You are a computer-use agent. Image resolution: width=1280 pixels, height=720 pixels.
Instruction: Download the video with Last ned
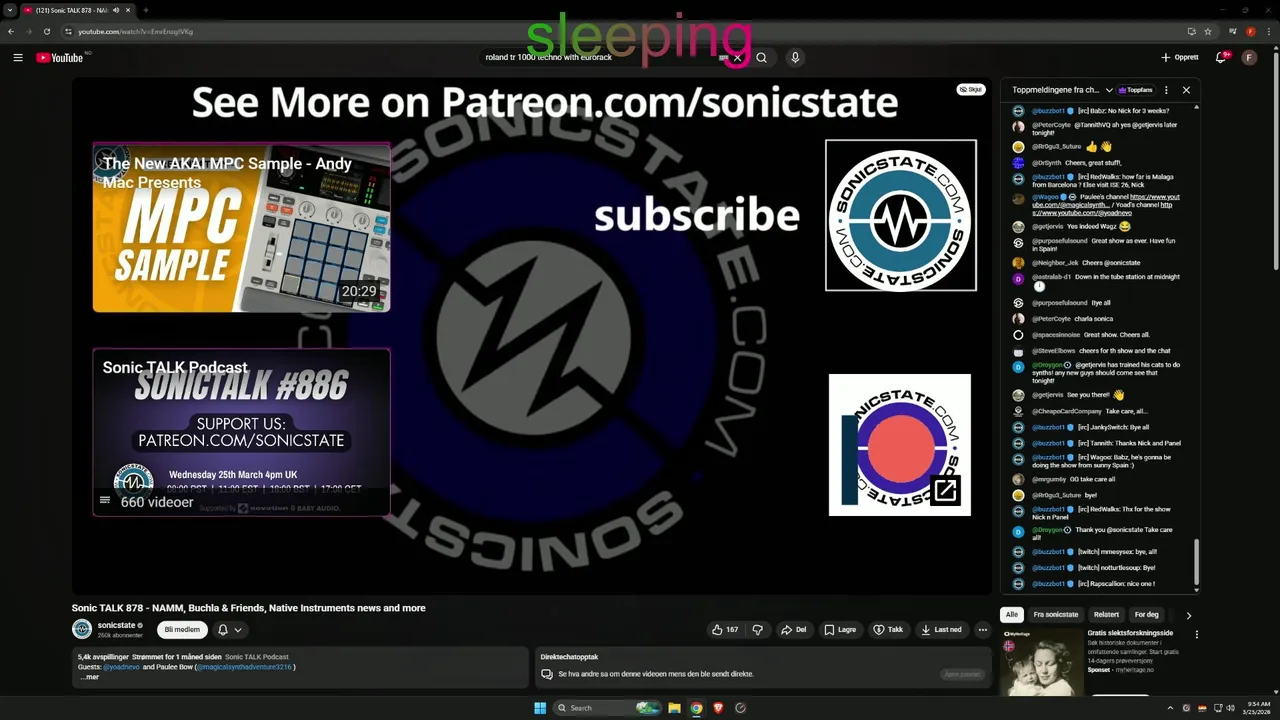point(941,630)
